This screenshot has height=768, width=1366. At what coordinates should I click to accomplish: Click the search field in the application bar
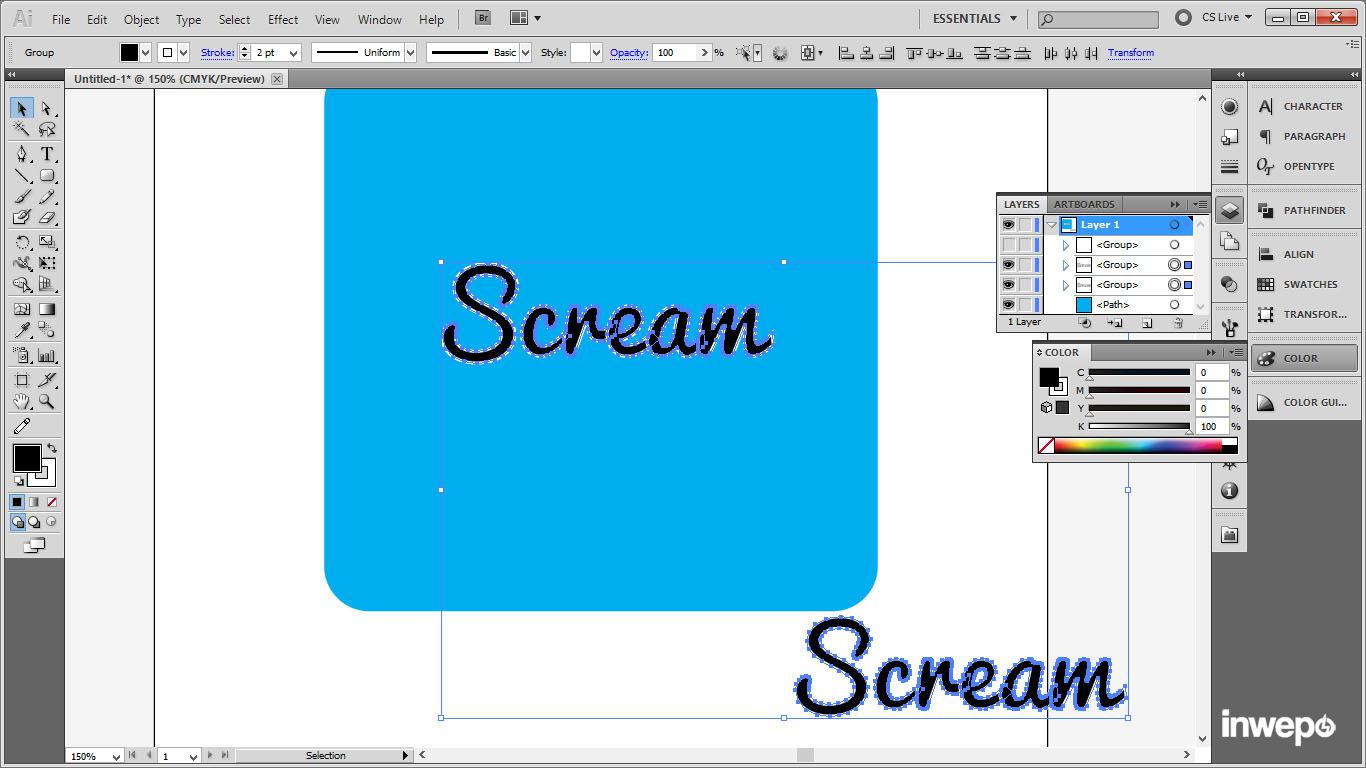[x=1098, y=19]
